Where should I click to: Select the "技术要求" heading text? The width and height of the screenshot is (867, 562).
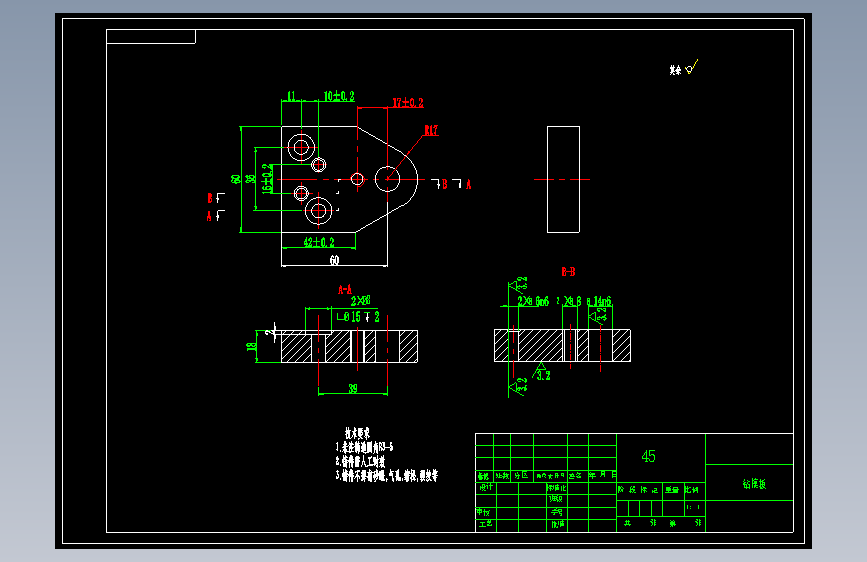point(357,433)
